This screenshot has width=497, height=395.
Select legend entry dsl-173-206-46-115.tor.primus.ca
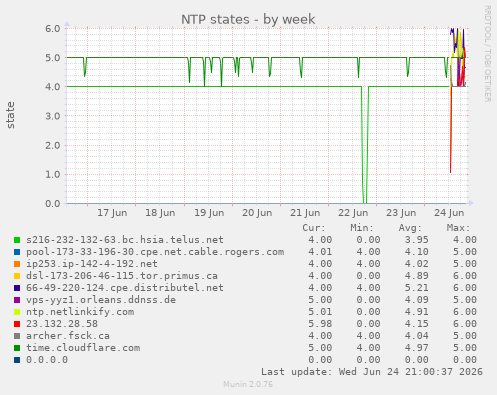(x=122, y=276)
